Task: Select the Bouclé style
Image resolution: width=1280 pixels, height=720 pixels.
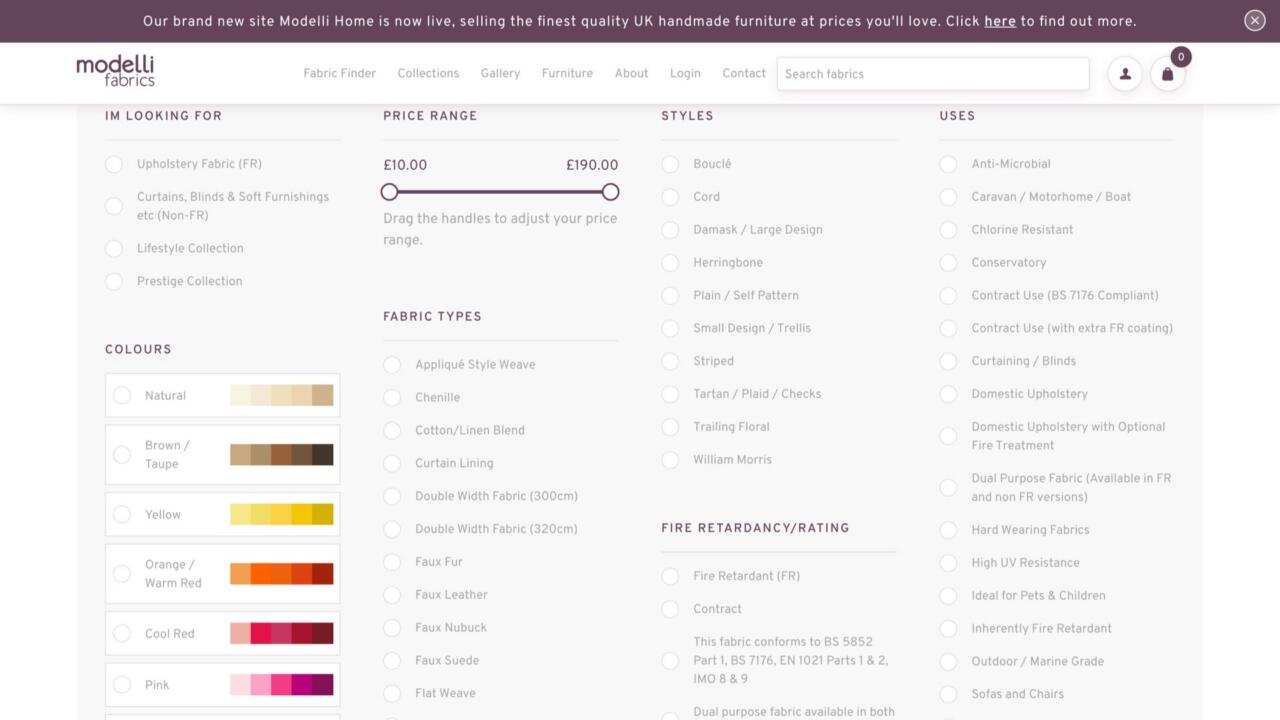Action: [670, 164]
